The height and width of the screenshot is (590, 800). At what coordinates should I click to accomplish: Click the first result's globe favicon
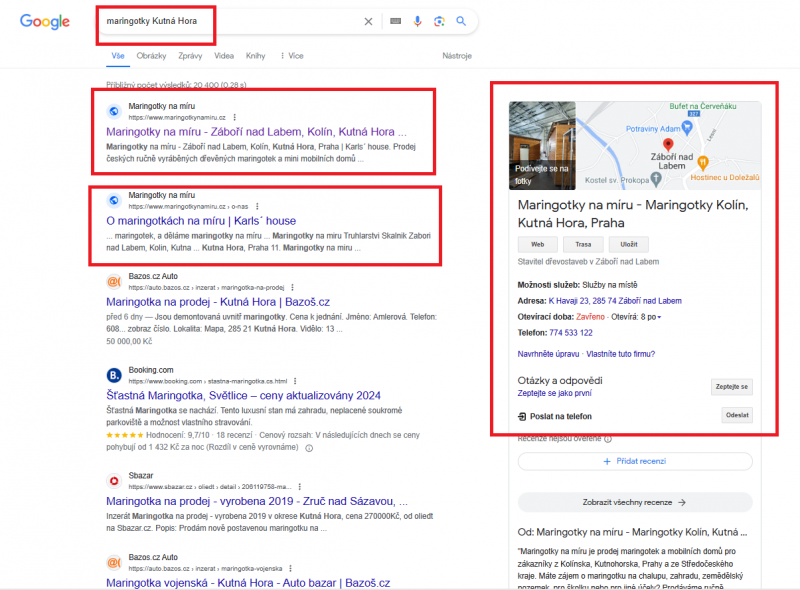pyautogui.click(x=114, y=111)
